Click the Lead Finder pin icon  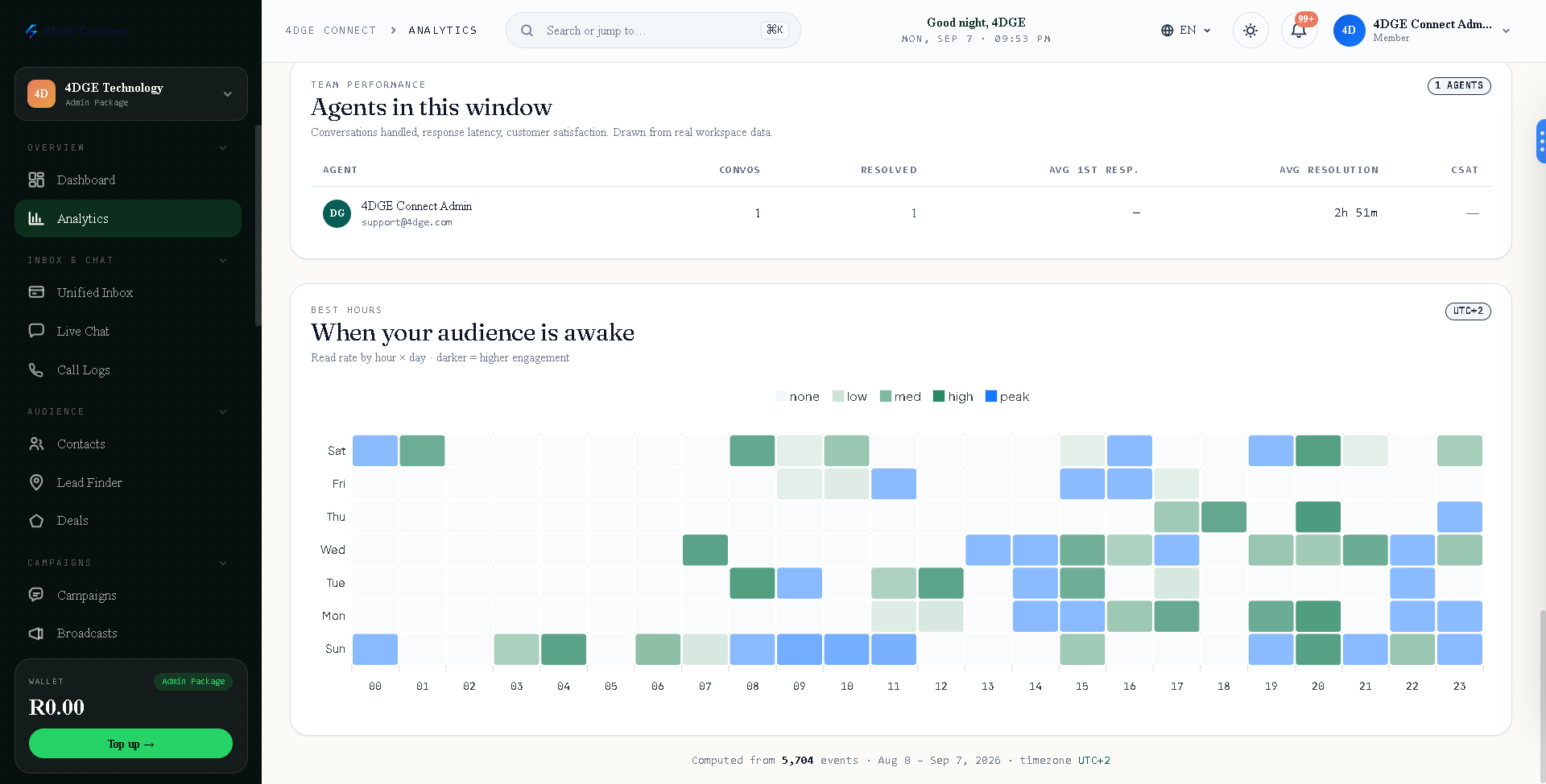[x=36, y=482]
